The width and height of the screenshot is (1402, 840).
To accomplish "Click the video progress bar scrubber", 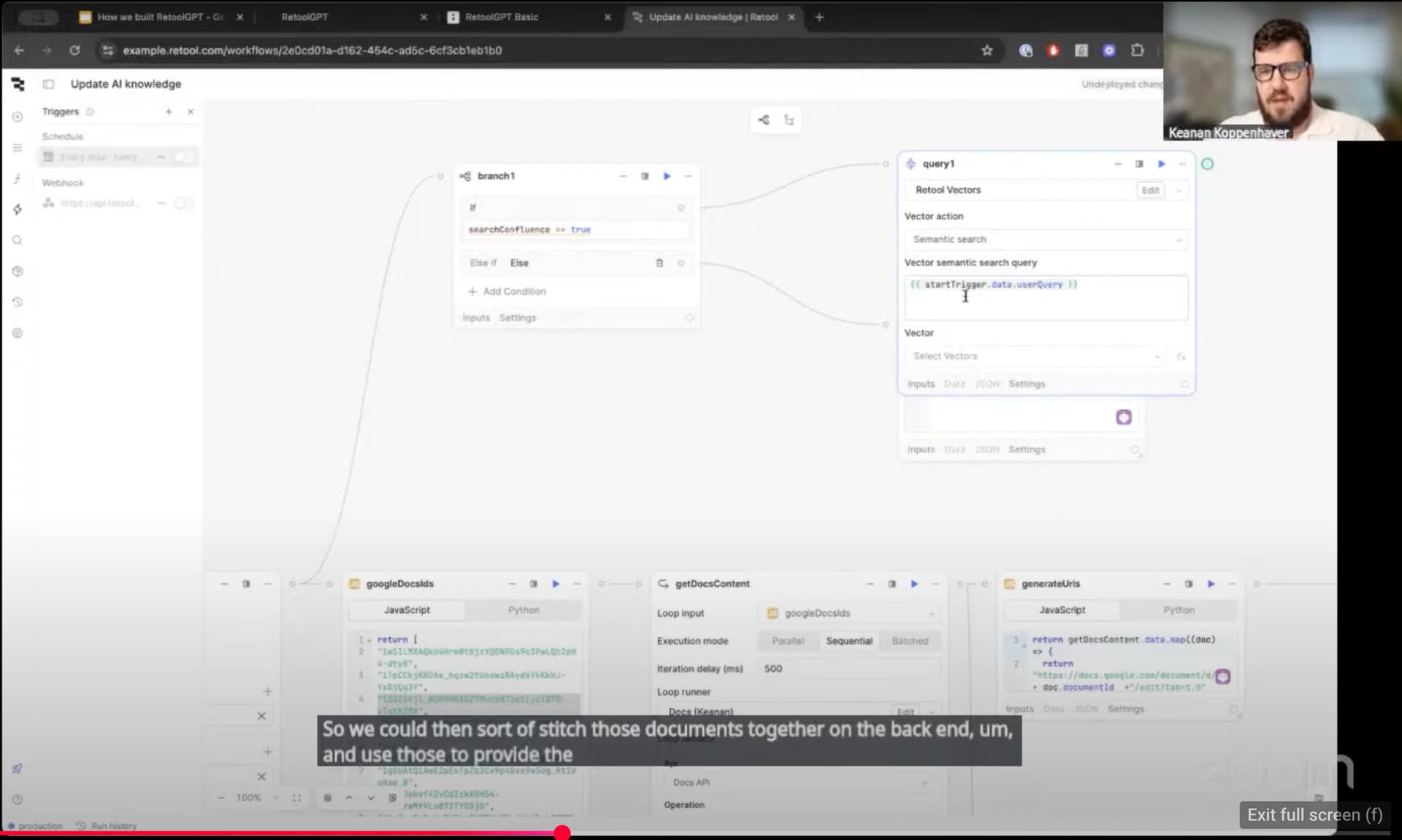I will click(x=562, y=833).
